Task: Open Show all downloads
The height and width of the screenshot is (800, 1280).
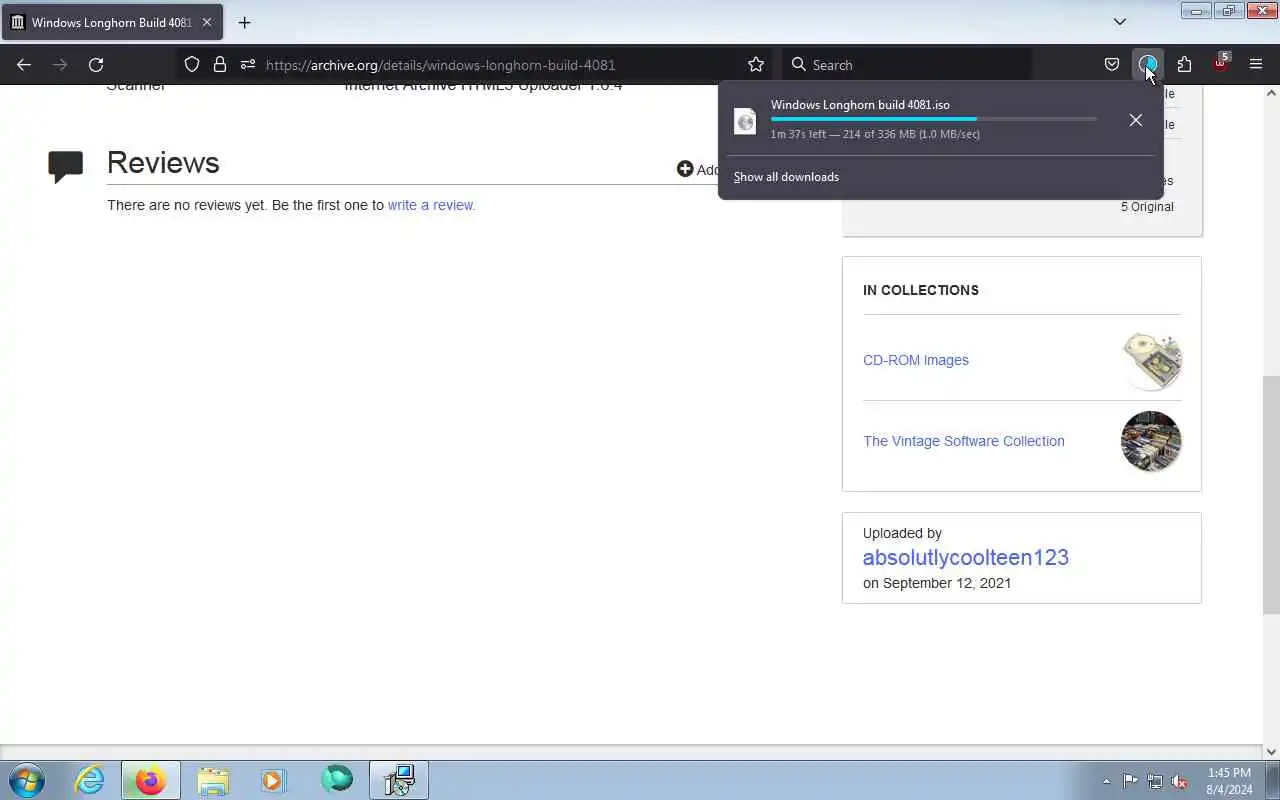Action: tap(786, 177)
